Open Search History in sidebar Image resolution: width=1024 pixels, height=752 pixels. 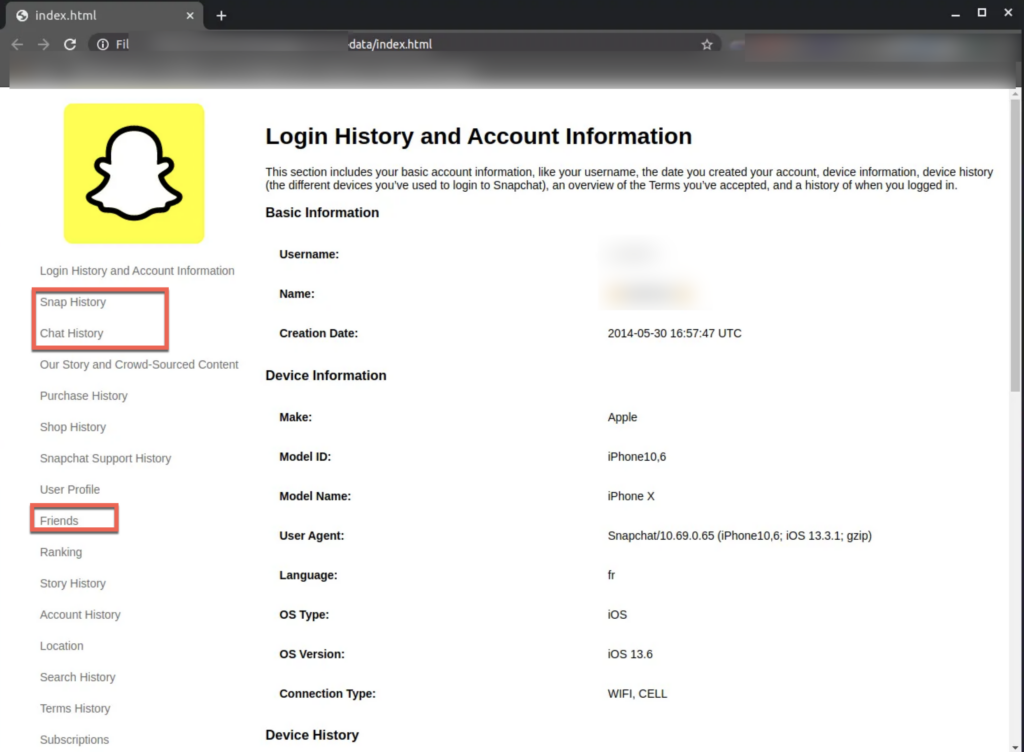pos(78,677)
